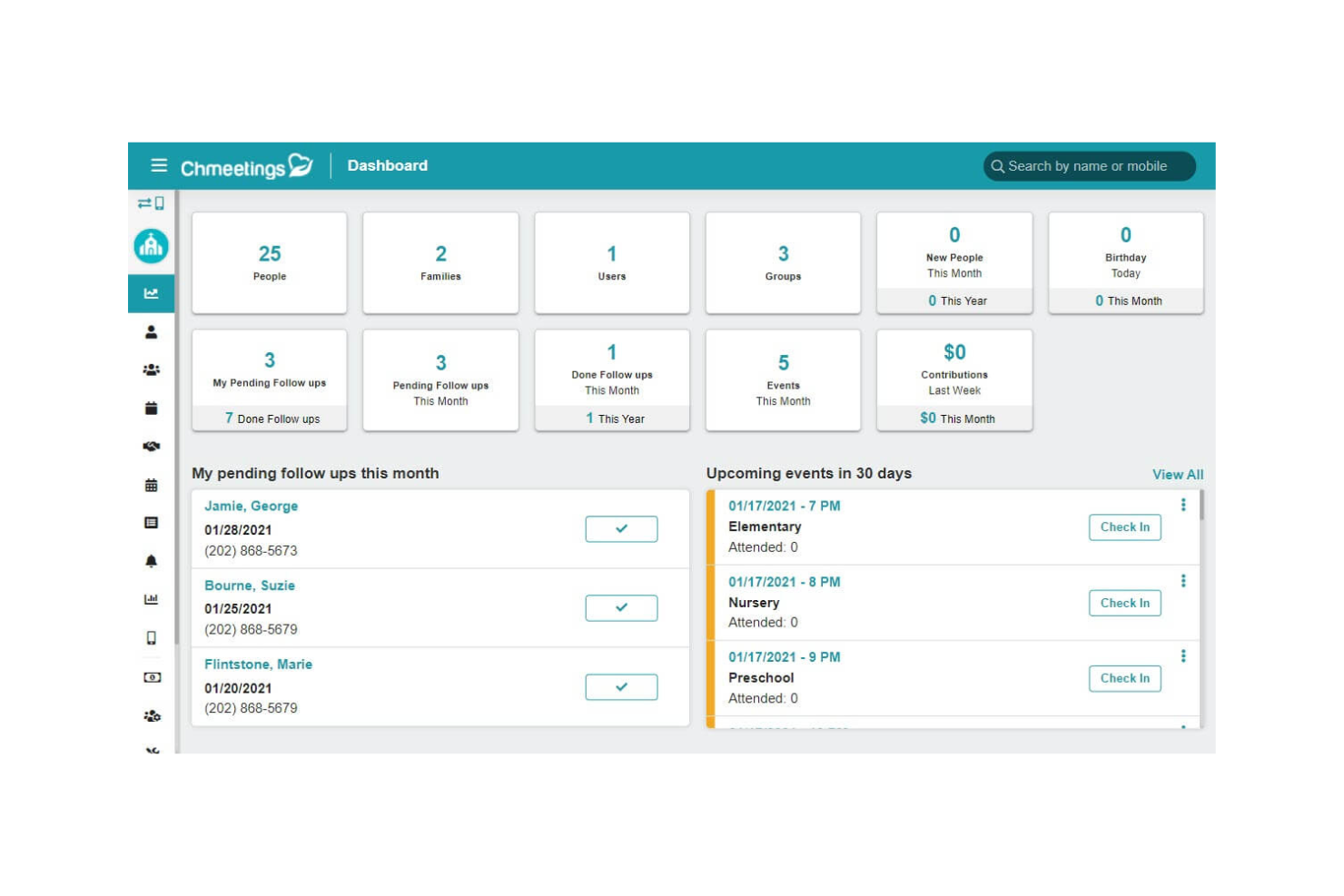
Task: Open the 01/17/2021 - 9 PM event link
Action: tap(784, 657)
